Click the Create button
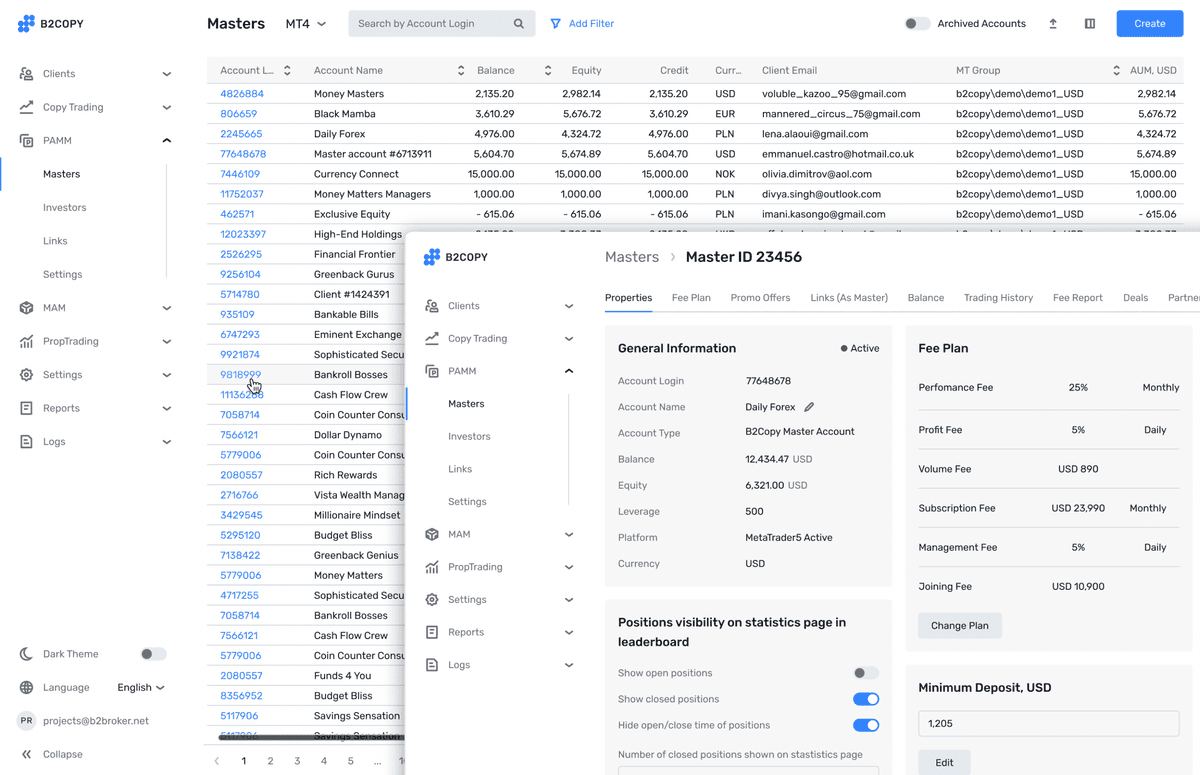This screenshot has width=1200, height=775. pos(1149,23)
